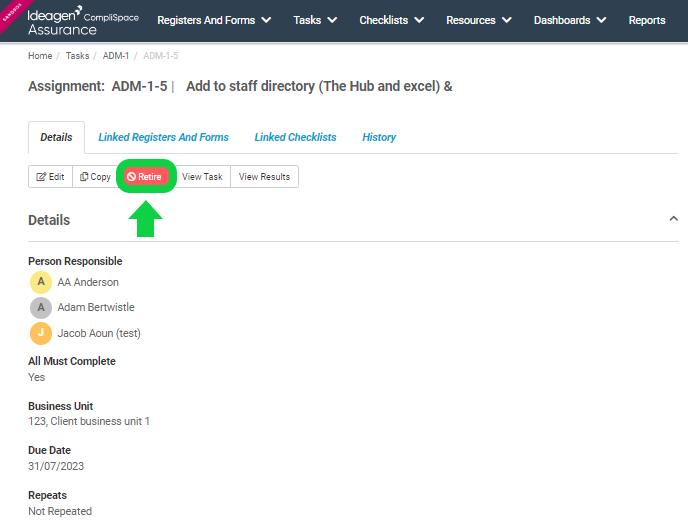
Task: Expand the Tasks navigation menu
Action: tap(315, 20)
